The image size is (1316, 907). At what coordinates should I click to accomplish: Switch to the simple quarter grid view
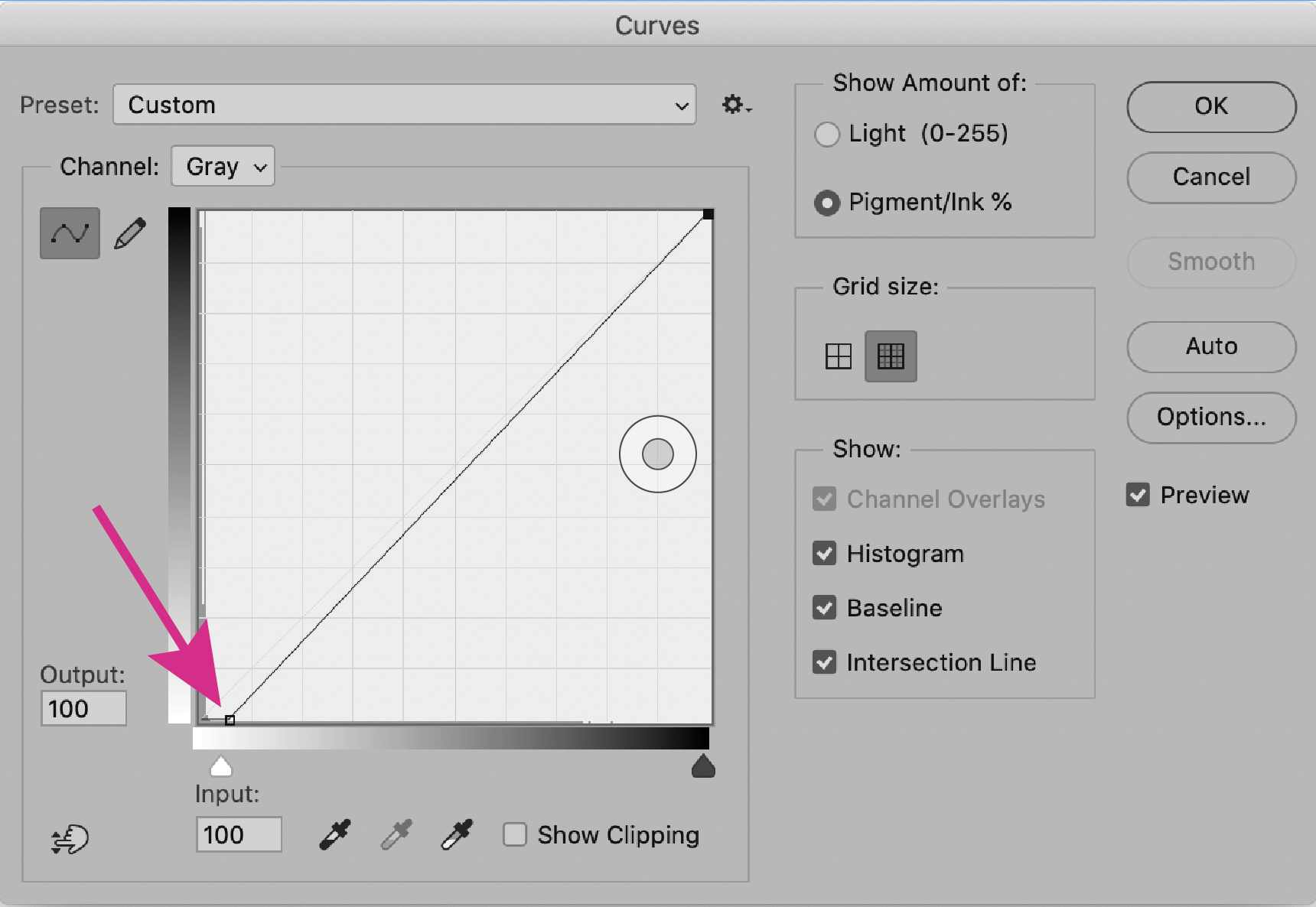pos(839,356)
